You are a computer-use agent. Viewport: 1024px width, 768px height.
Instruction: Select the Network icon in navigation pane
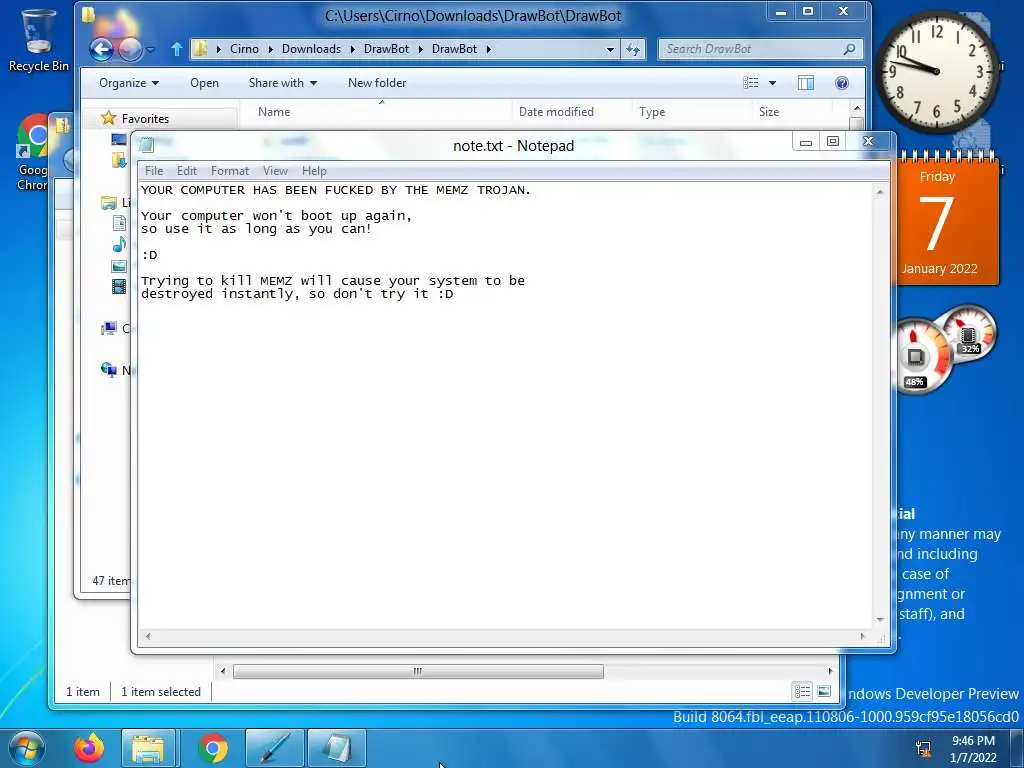(108, 370)
